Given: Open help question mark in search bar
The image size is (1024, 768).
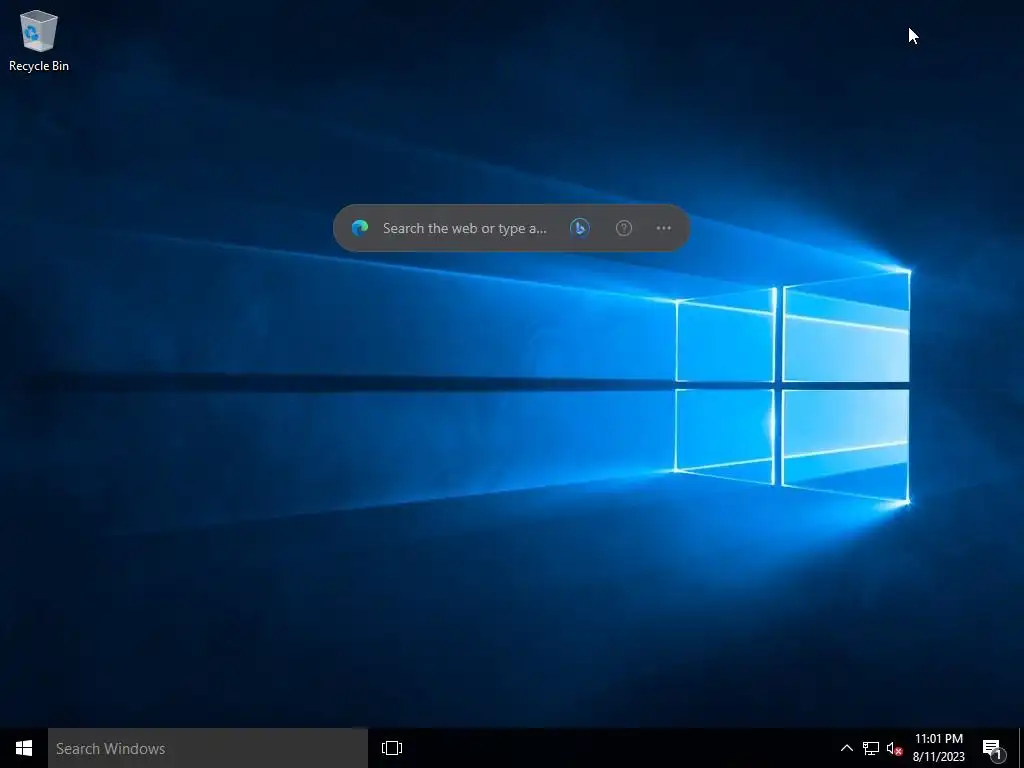Looking at the screenshot, I should pos(624,228).
